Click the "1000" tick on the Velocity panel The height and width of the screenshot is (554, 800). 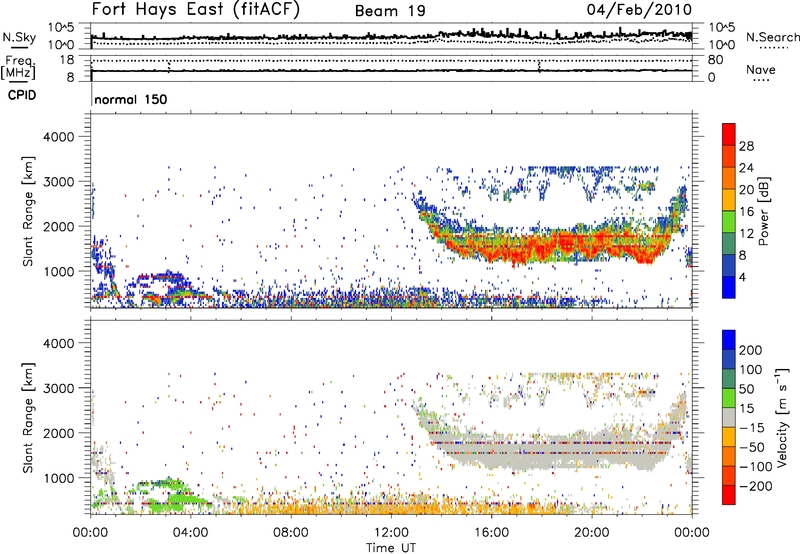(59, 478)
